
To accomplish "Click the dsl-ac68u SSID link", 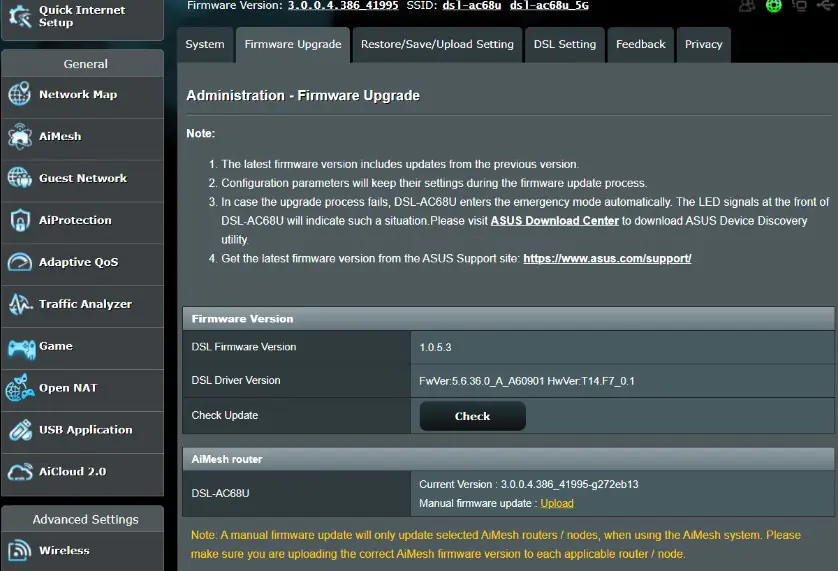I will click(472, 6).
